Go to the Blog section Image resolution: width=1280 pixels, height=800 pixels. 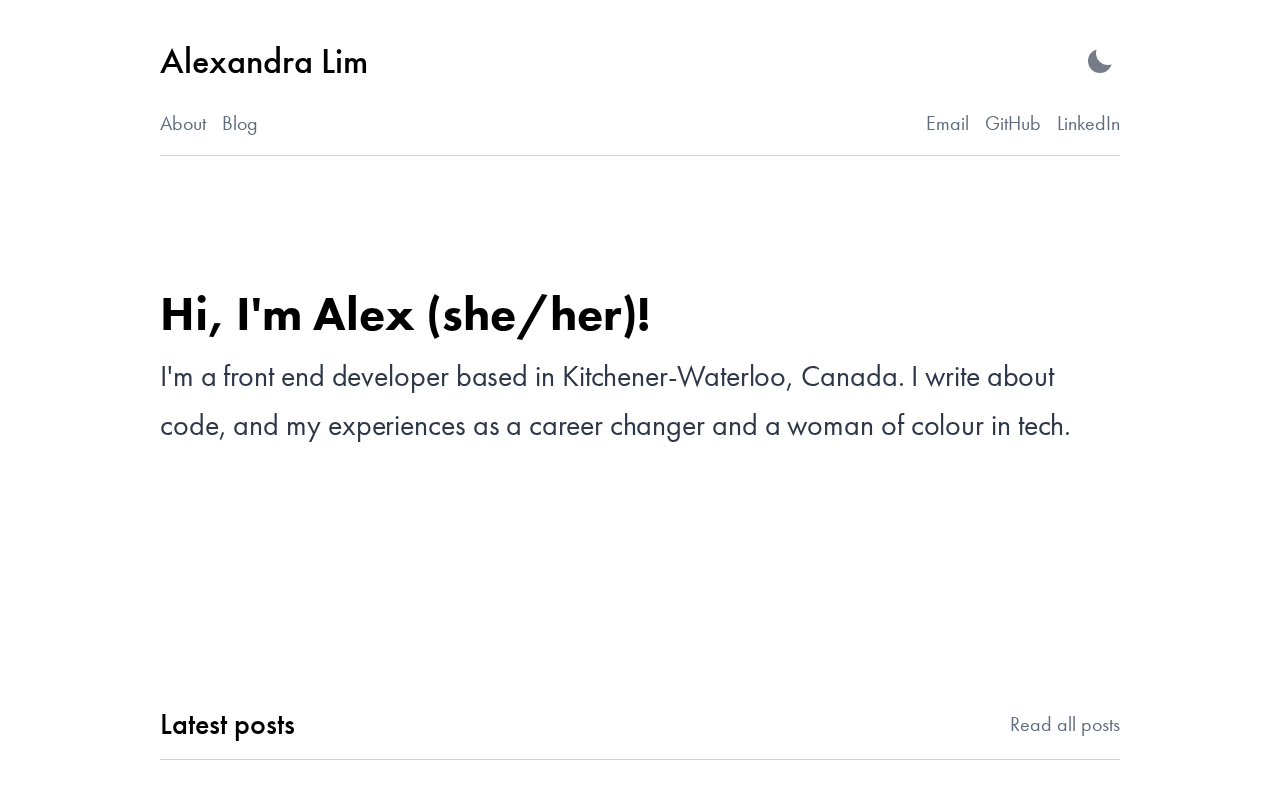click(x=240, y=124)
